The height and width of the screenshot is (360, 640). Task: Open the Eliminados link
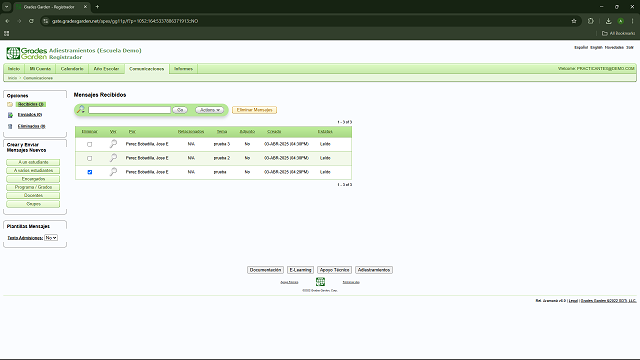[x=31, y=127]
